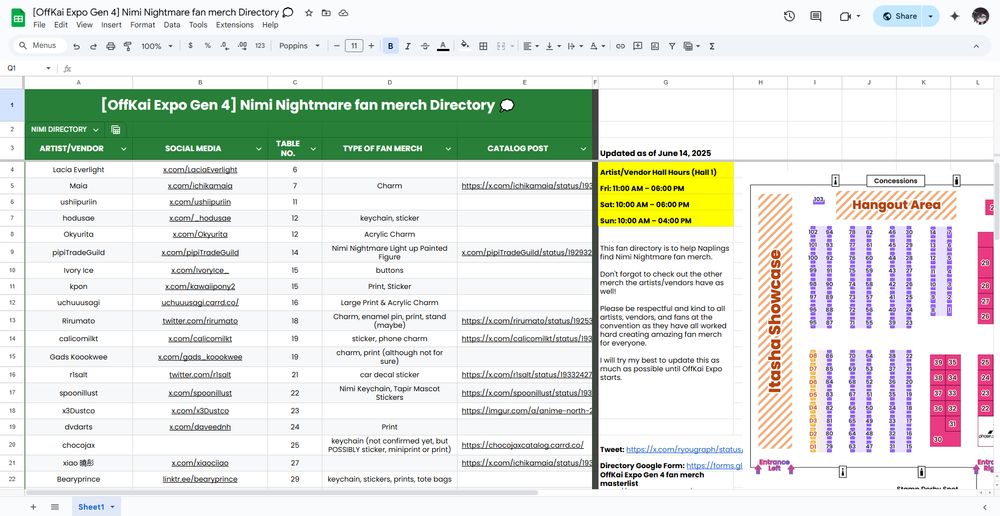Open horizontal align dropdown
The width and height of the screenshot is (1000, 516).
531,46
